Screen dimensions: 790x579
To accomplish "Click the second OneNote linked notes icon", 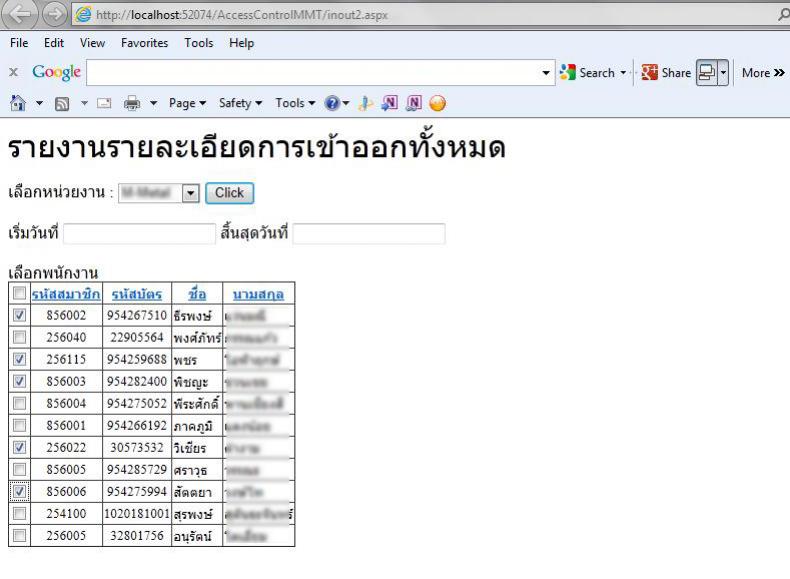I will [x=414, y=103].
